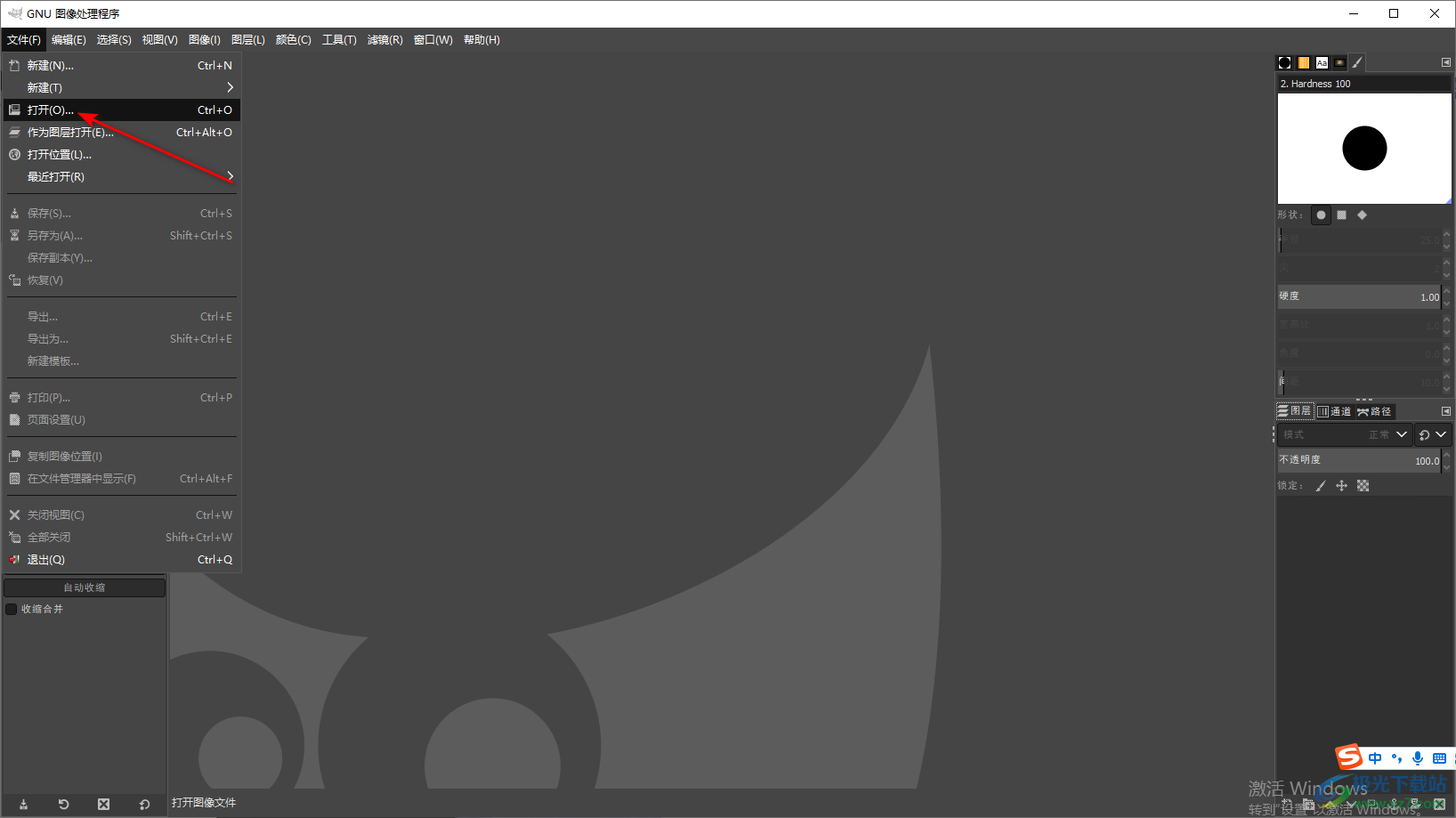Screen dimensions: 1456x818
Task: Open the layer mode group switch dropdown
Action: pyautogui.click(x=1433, y=434)
